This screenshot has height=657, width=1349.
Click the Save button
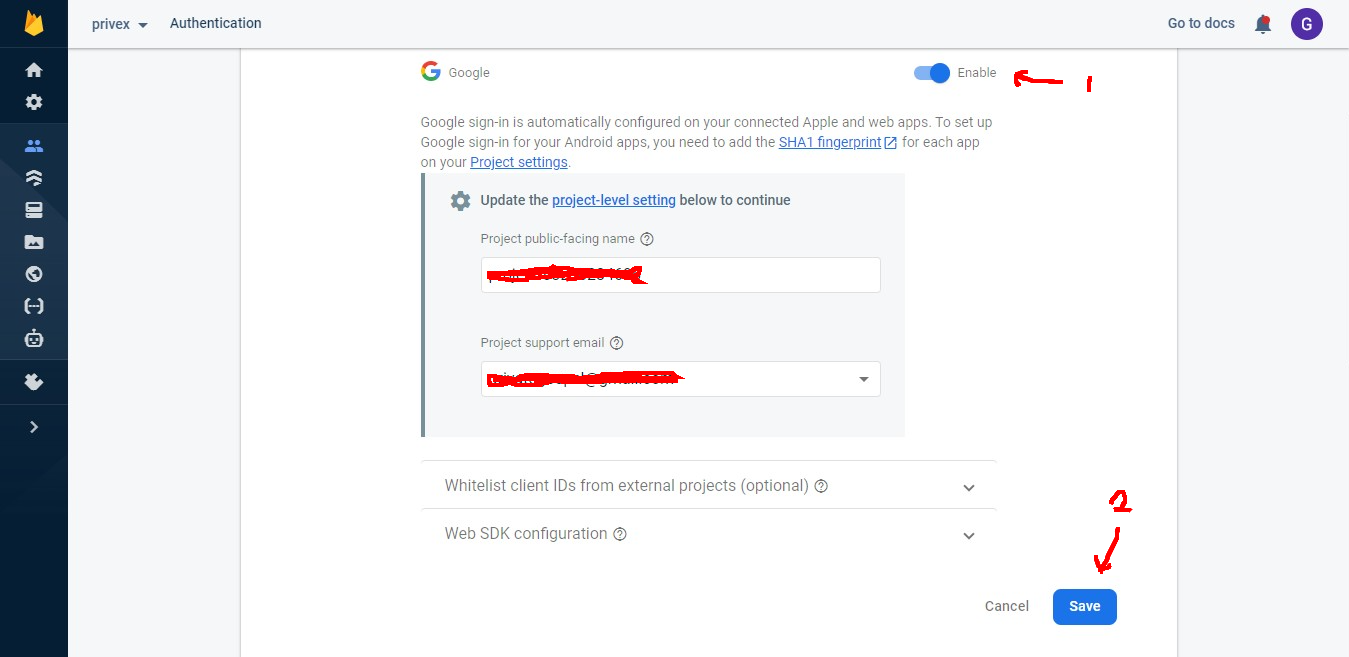(1084, 606)
